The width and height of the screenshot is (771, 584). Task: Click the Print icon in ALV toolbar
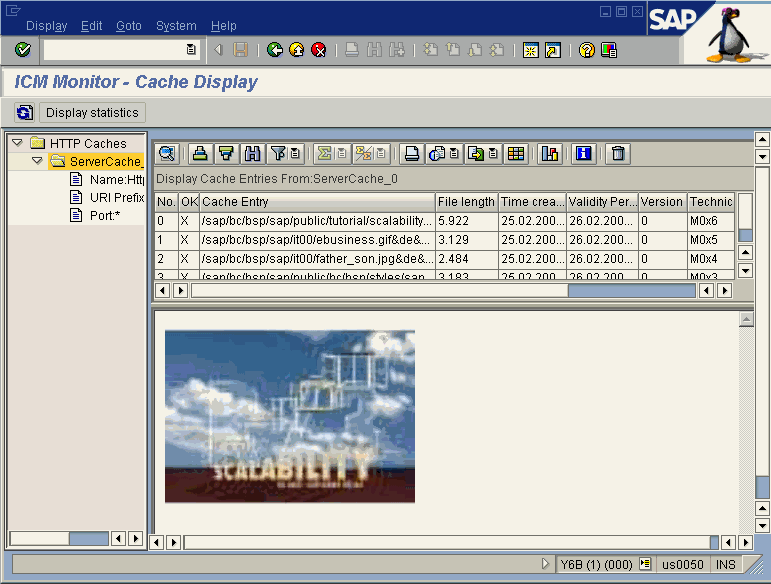click(411, 153)
